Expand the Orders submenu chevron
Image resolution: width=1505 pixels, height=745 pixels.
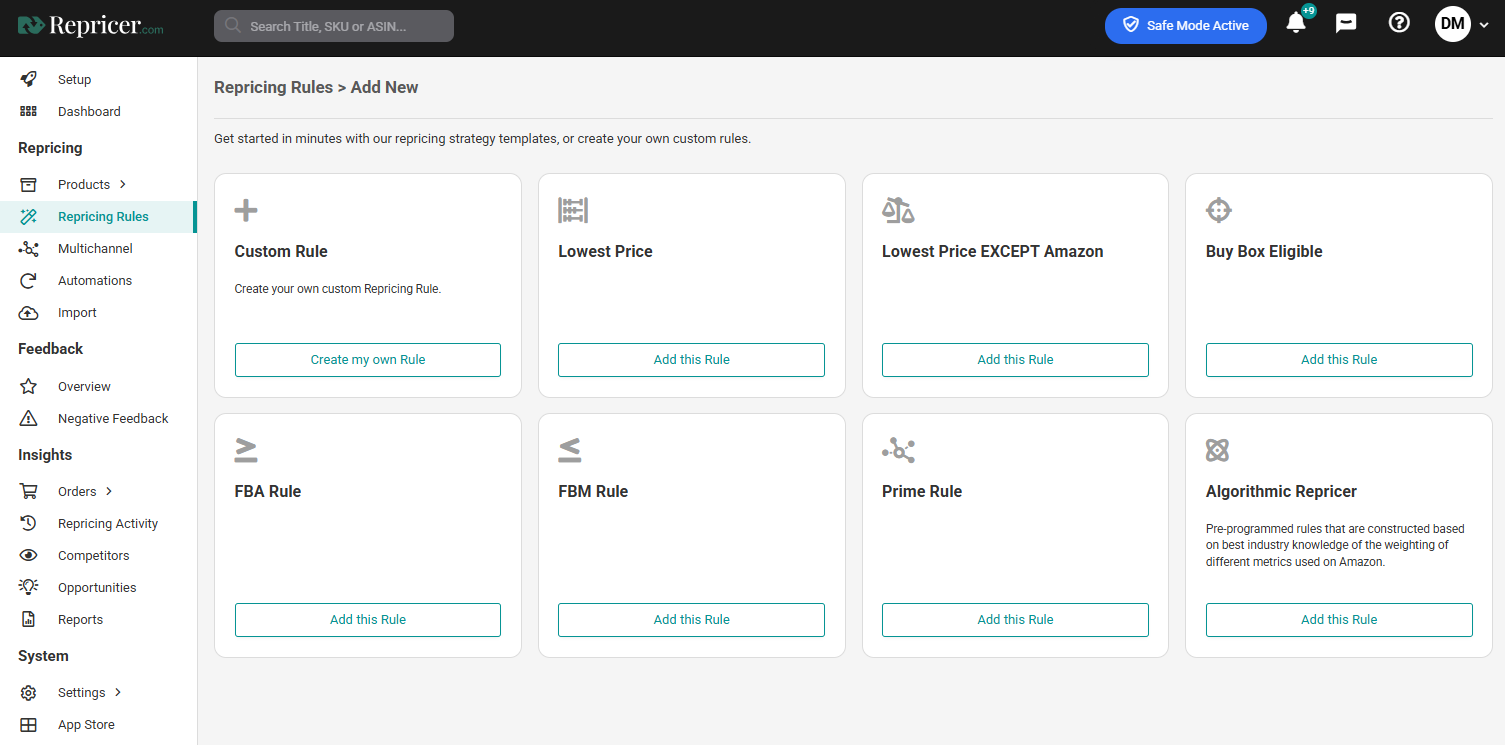point(109,491)
